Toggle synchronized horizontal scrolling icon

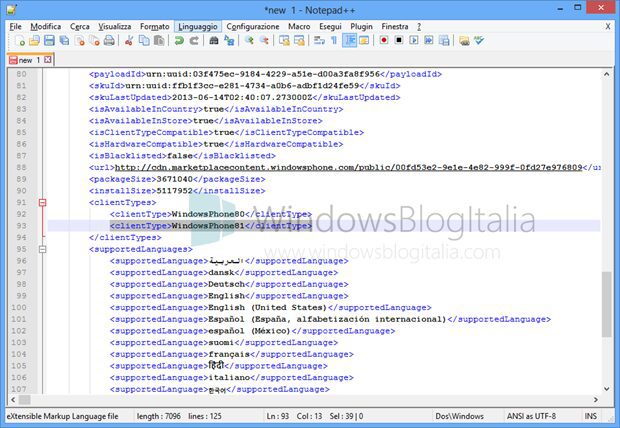click(x=299, y=40)
